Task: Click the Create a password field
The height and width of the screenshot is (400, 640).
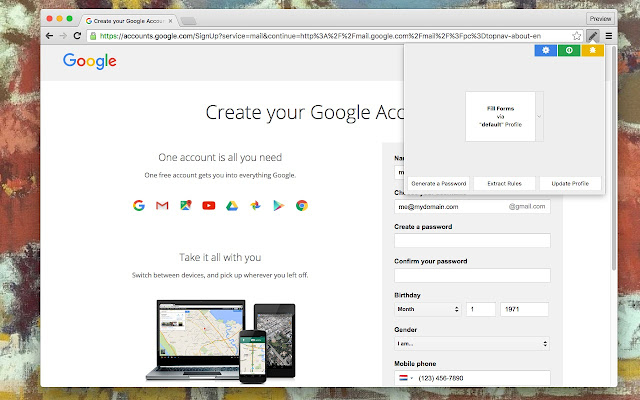Action: [x=472, y=240]
